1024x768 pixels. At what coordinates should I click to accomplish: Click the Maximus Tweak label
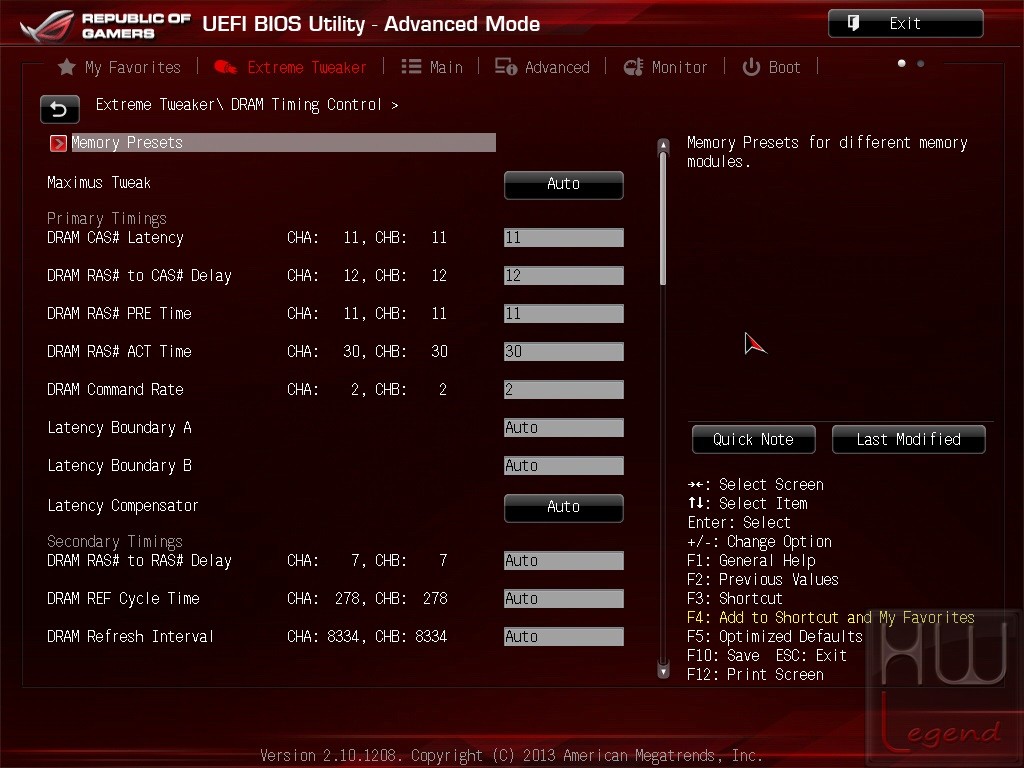(99, 183)
